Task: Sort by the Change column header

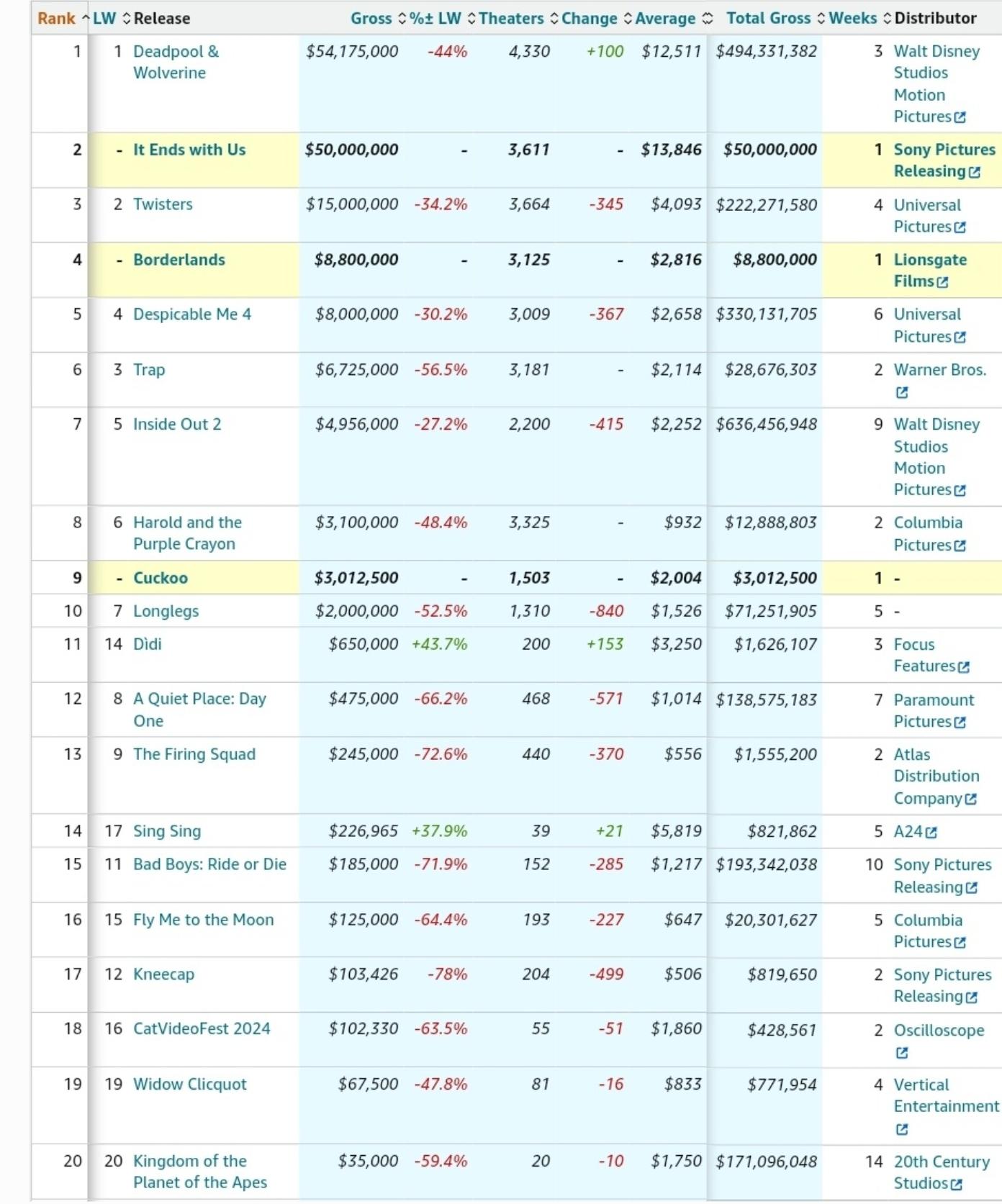Action: [597, 18]
